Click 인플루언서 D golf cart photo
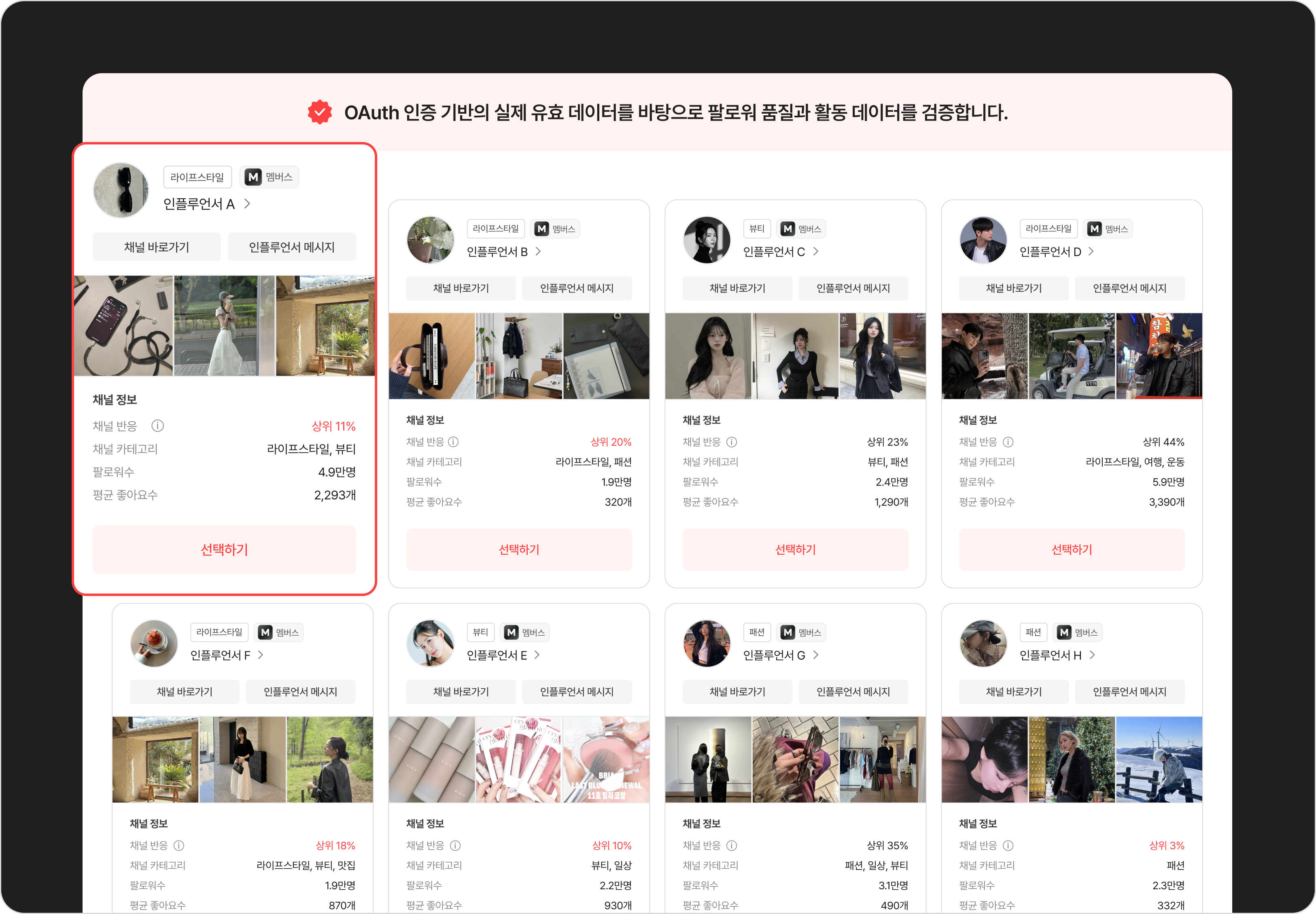Viewport: 1316px width, 914px height. pyautogui.click(x=1072, y=356)
